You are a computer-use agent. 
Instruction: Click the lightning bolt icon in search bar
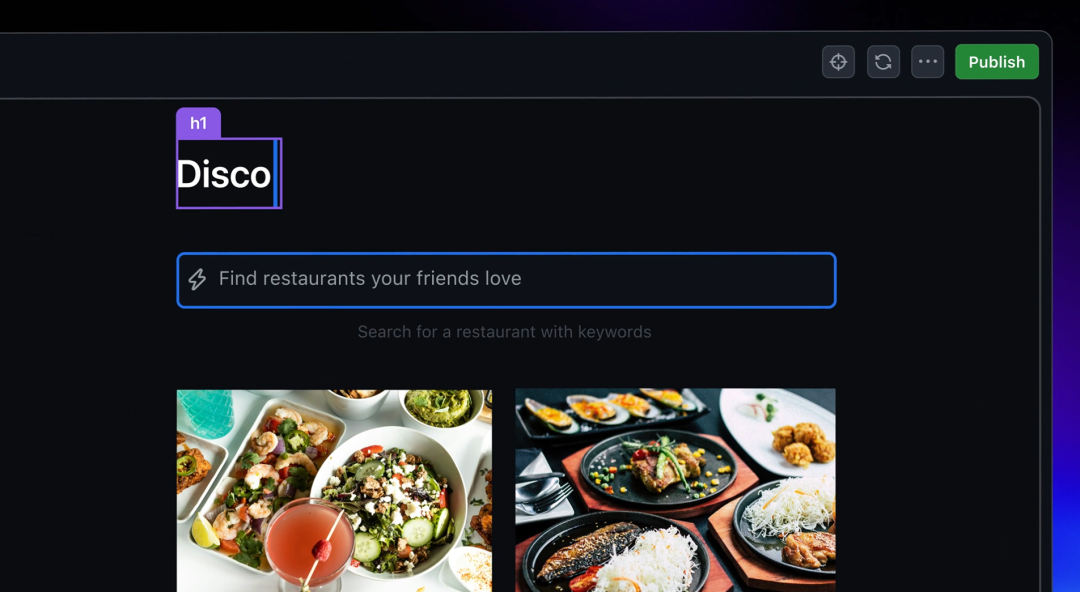click(x=197, y=279)
